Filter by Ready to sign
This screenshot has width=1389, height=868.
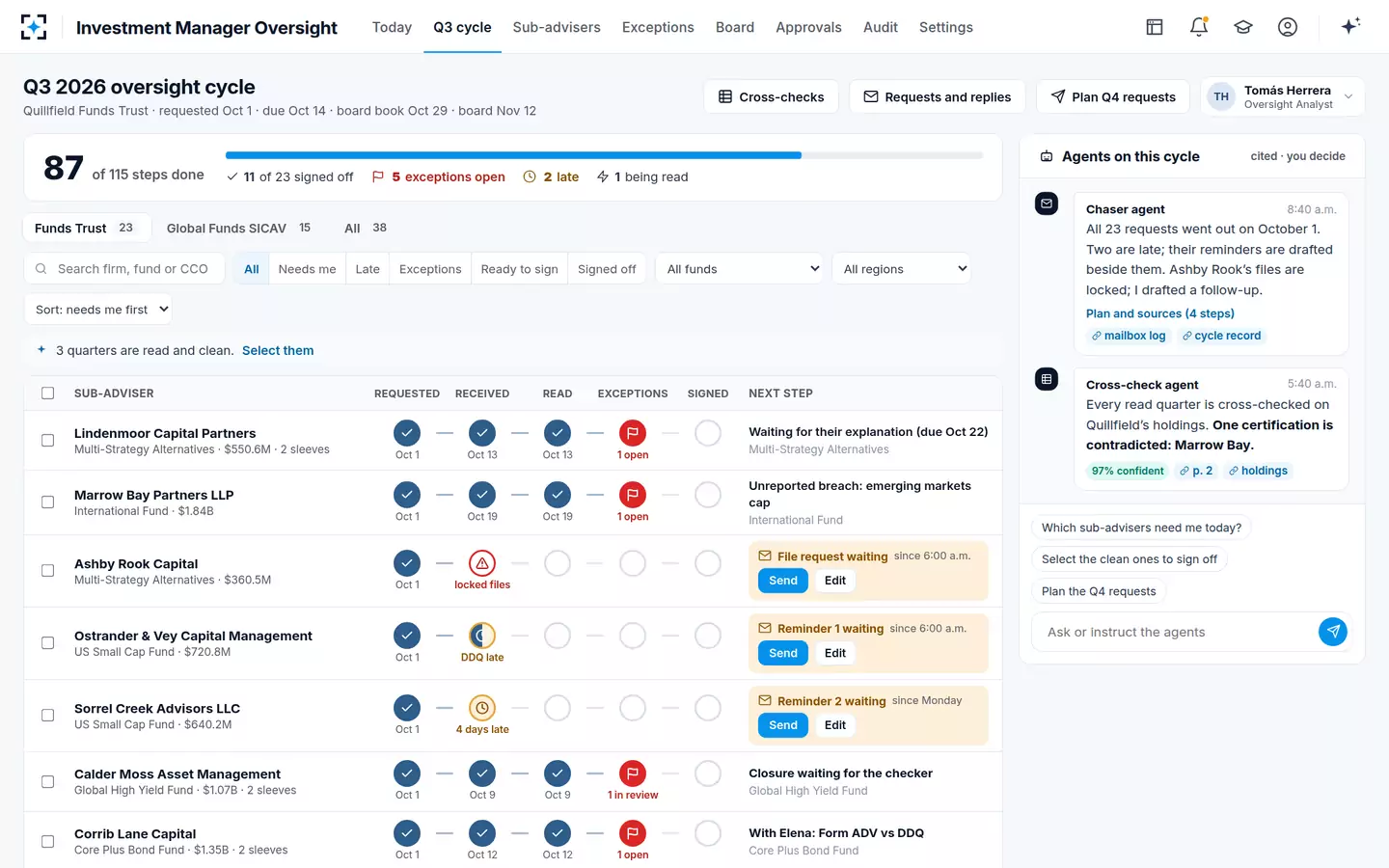coord(519,269)
